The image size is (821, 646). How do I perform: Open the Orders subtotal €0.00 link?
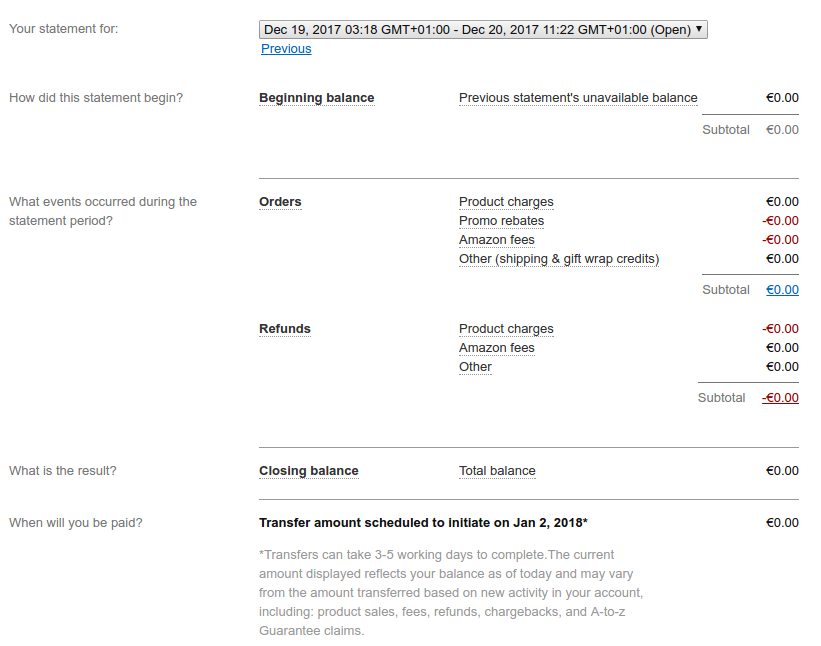pyautogui.click(x=782, y=290)
